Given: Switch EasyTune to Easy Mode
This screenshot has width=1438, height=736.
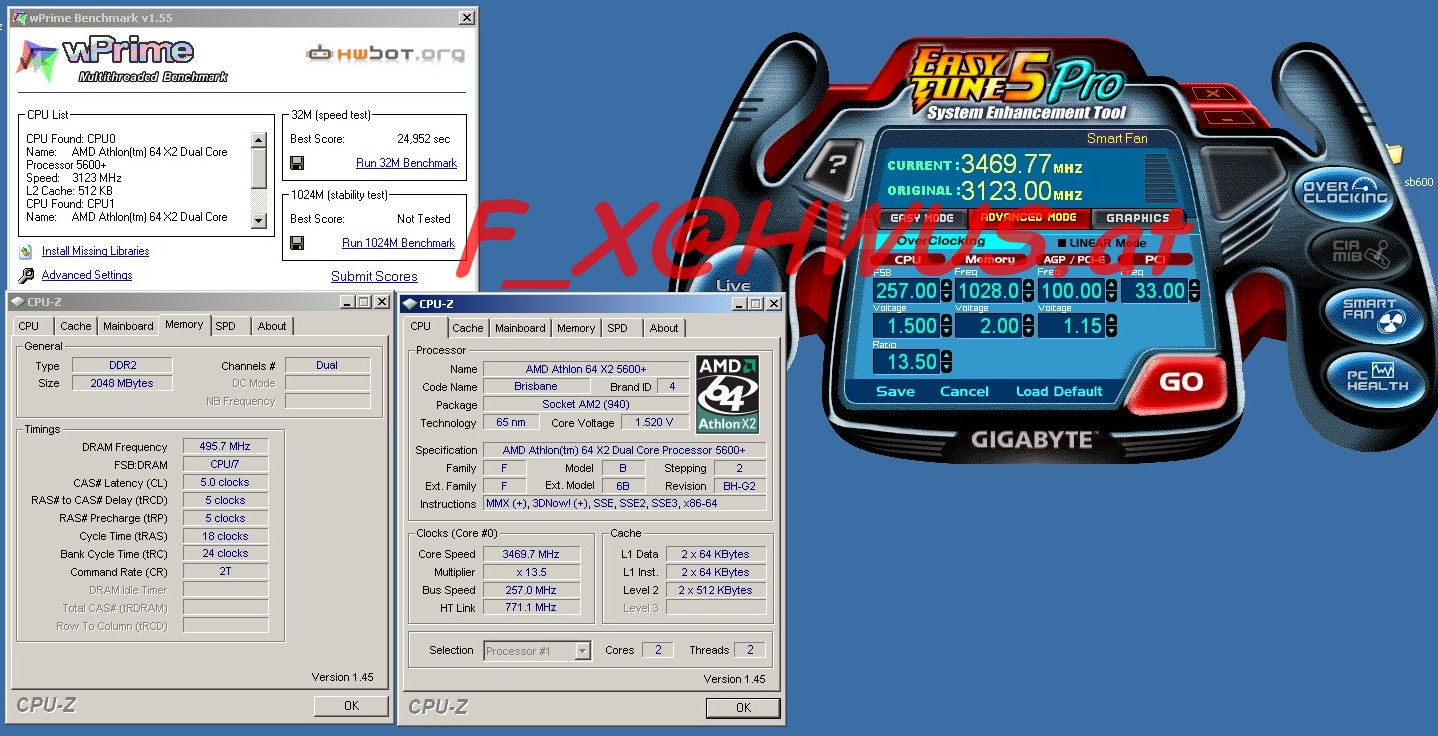Looking at the screenshot, I should pos(921,218).
